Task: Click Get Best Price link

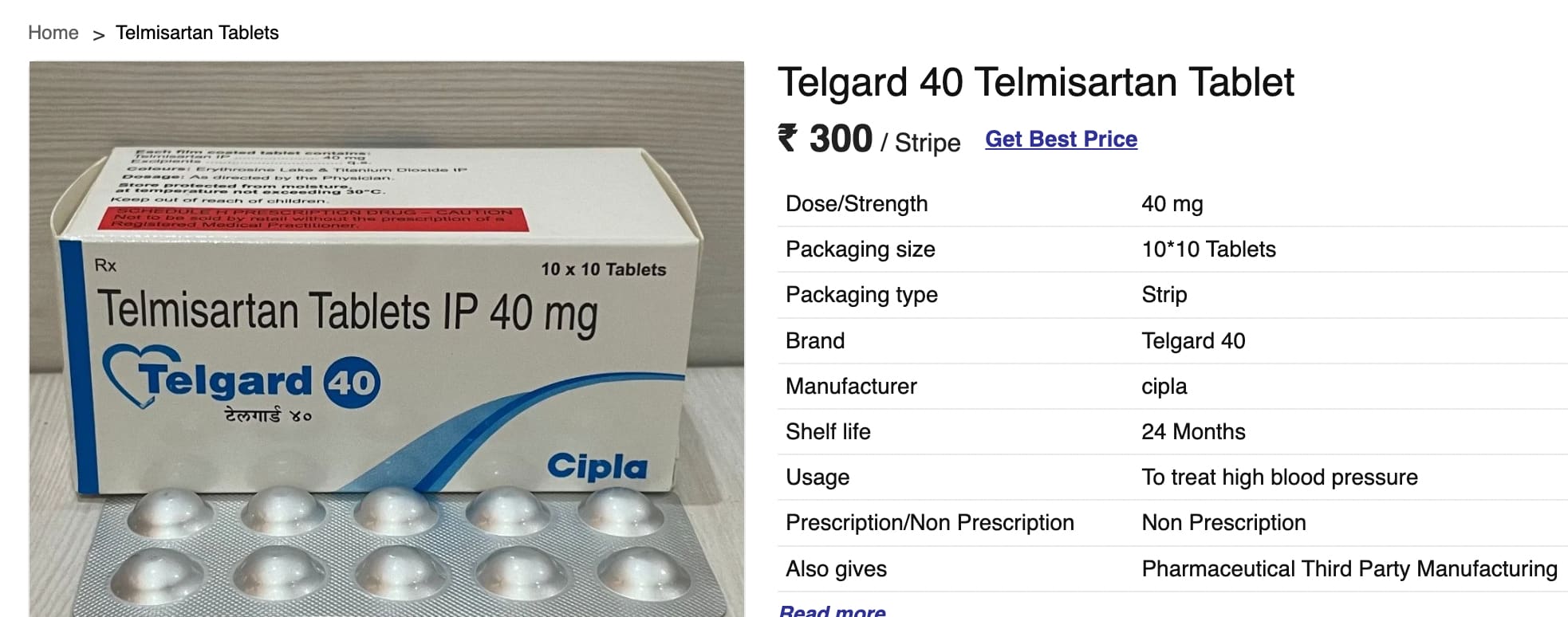Action: tap(1061, 140)
